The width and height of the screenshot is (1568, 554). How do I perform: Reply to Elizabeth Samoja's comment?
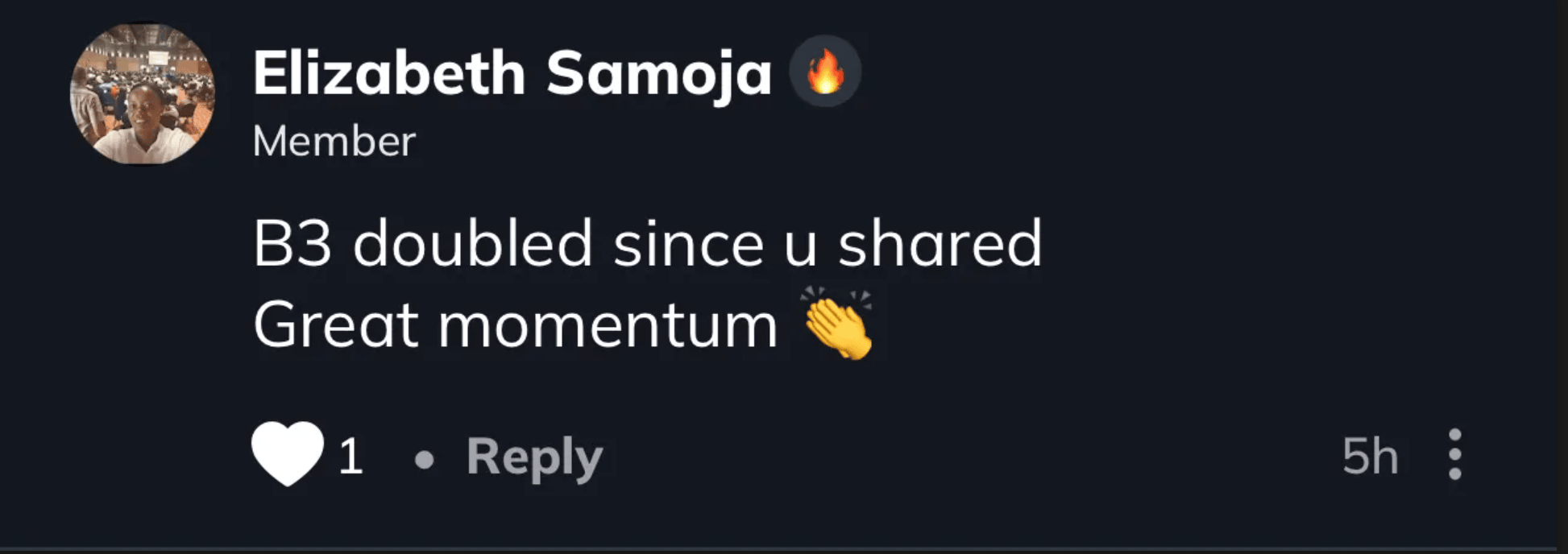point(534,457)
